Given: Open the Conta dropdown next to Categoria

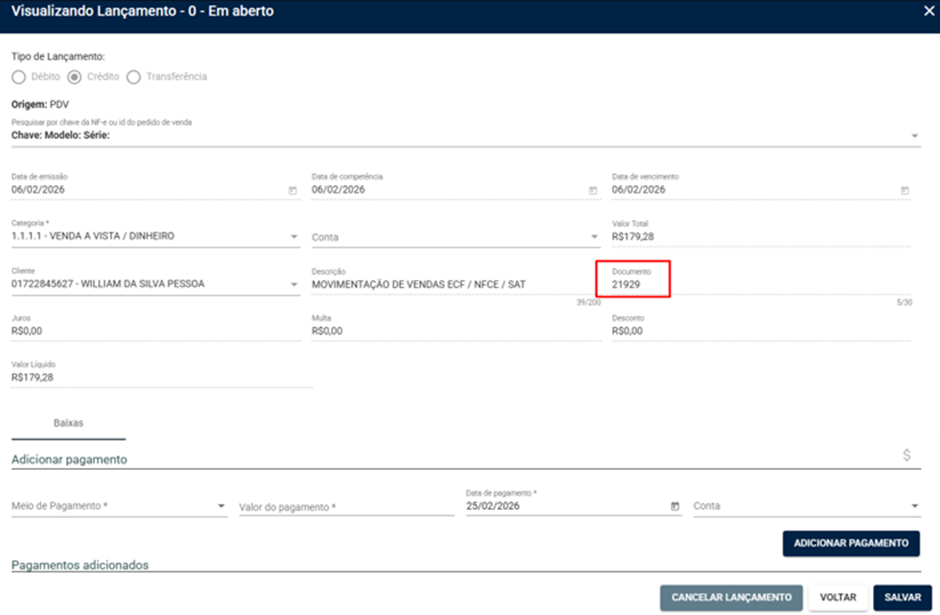Looking at the screenshot, I should pyautogui.click(x=594, y=237).
